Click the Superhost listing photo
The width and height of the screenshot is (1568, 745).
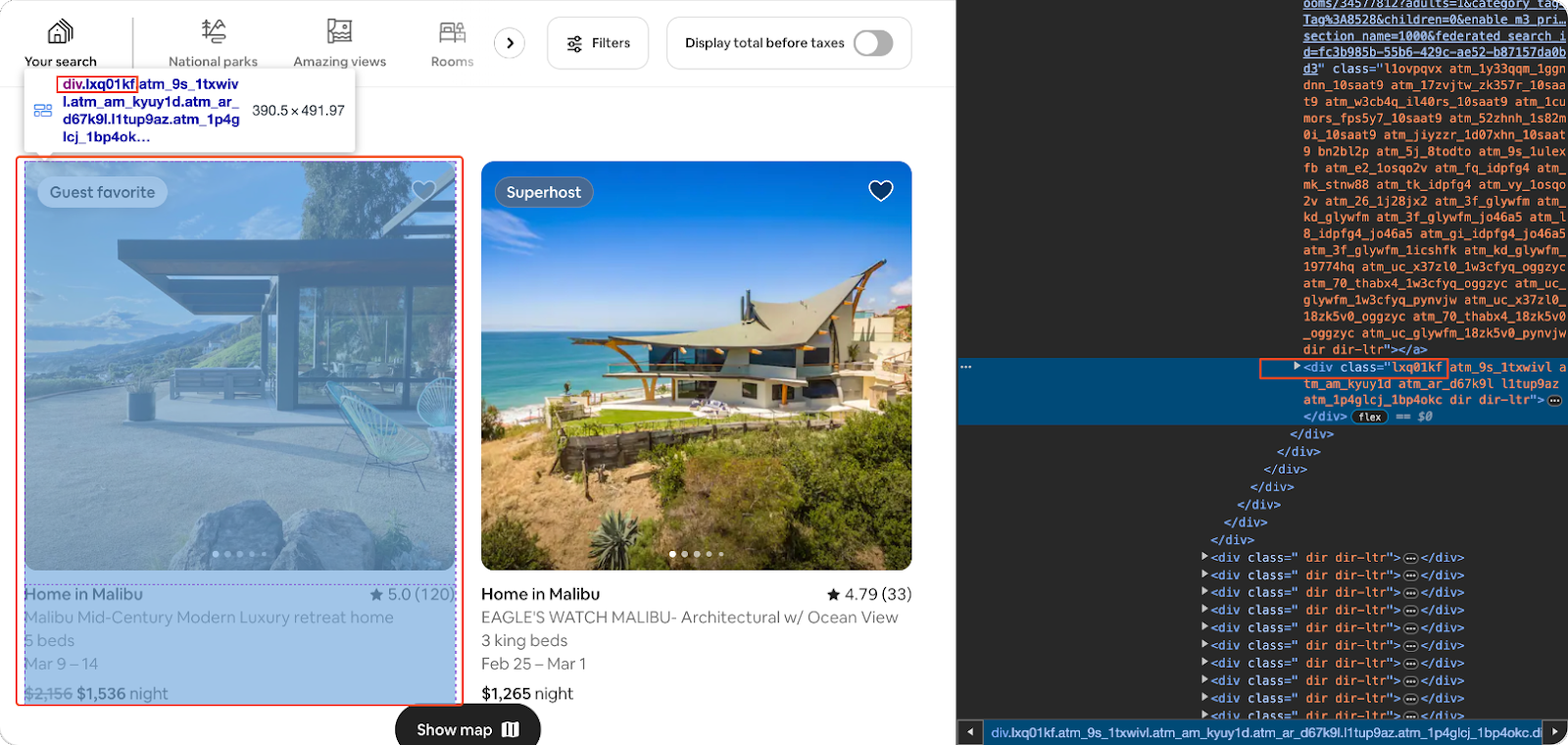696,372
